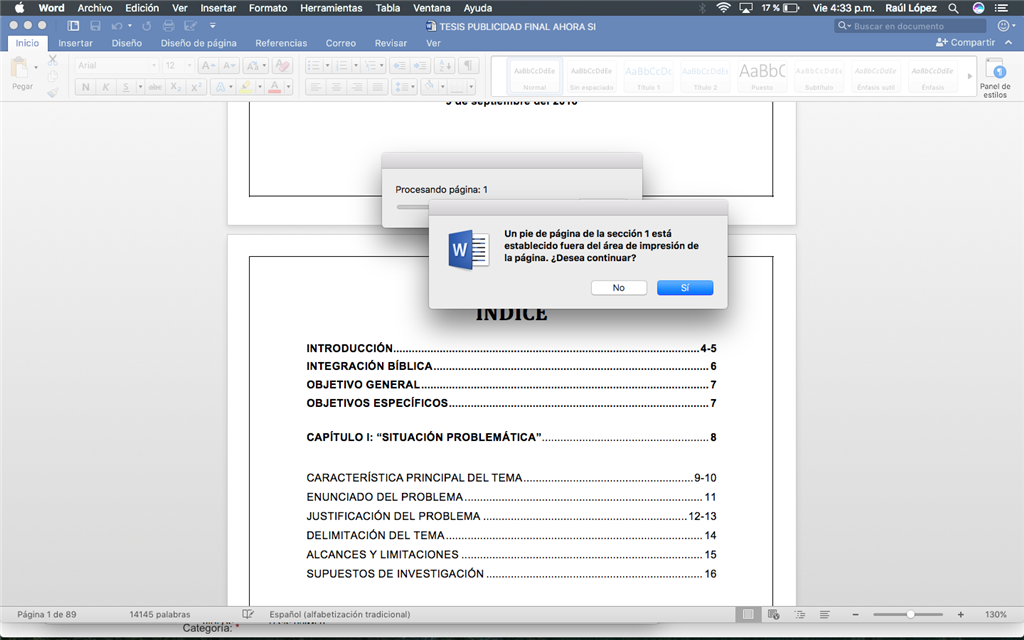
Task: Click the Buscar en documento search field
Action: (910, 26)
